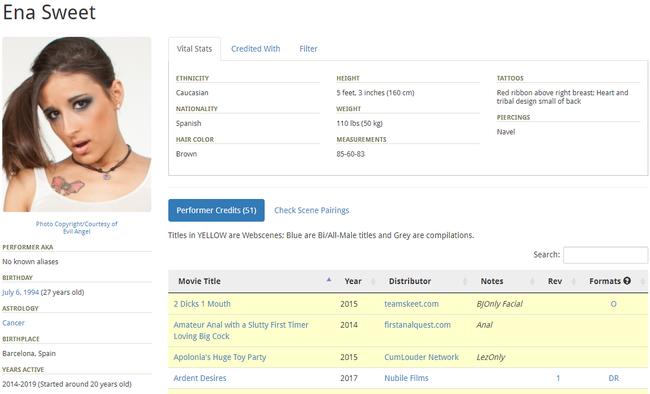Click the 2017 year cell for Nubile Films
This screenshot has width=650, height=394.
(349, 378)
